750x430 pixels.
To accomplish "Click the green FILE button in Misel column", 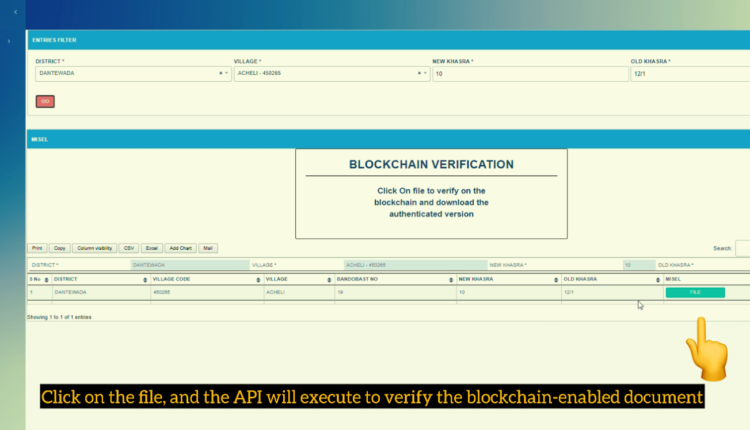I will pos(695,292).
